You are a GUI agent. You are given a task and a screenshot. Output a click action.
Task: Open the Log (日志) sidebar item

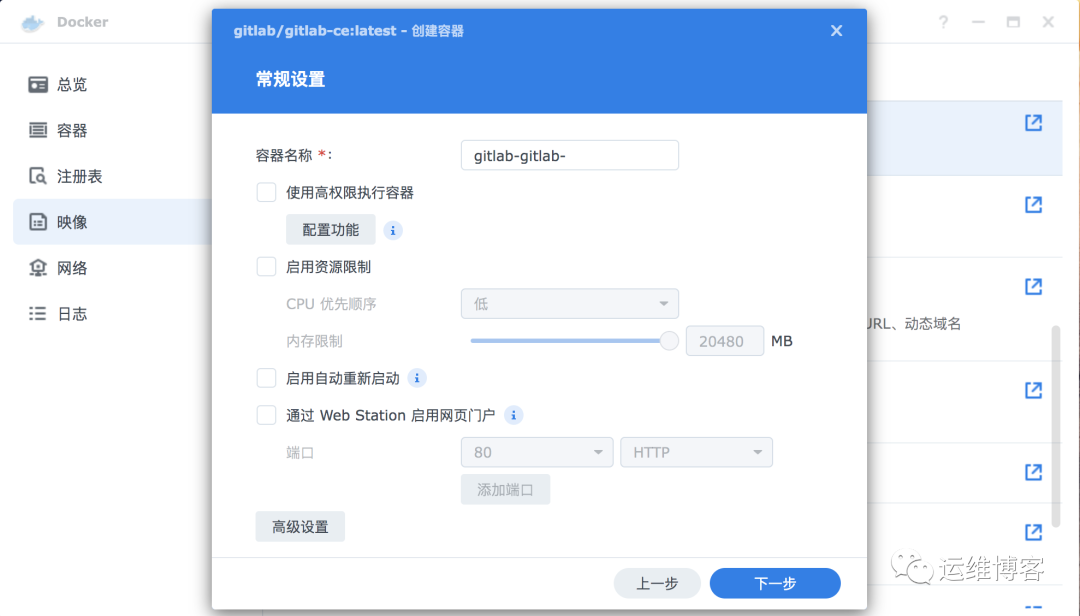[x=110, y=314]
